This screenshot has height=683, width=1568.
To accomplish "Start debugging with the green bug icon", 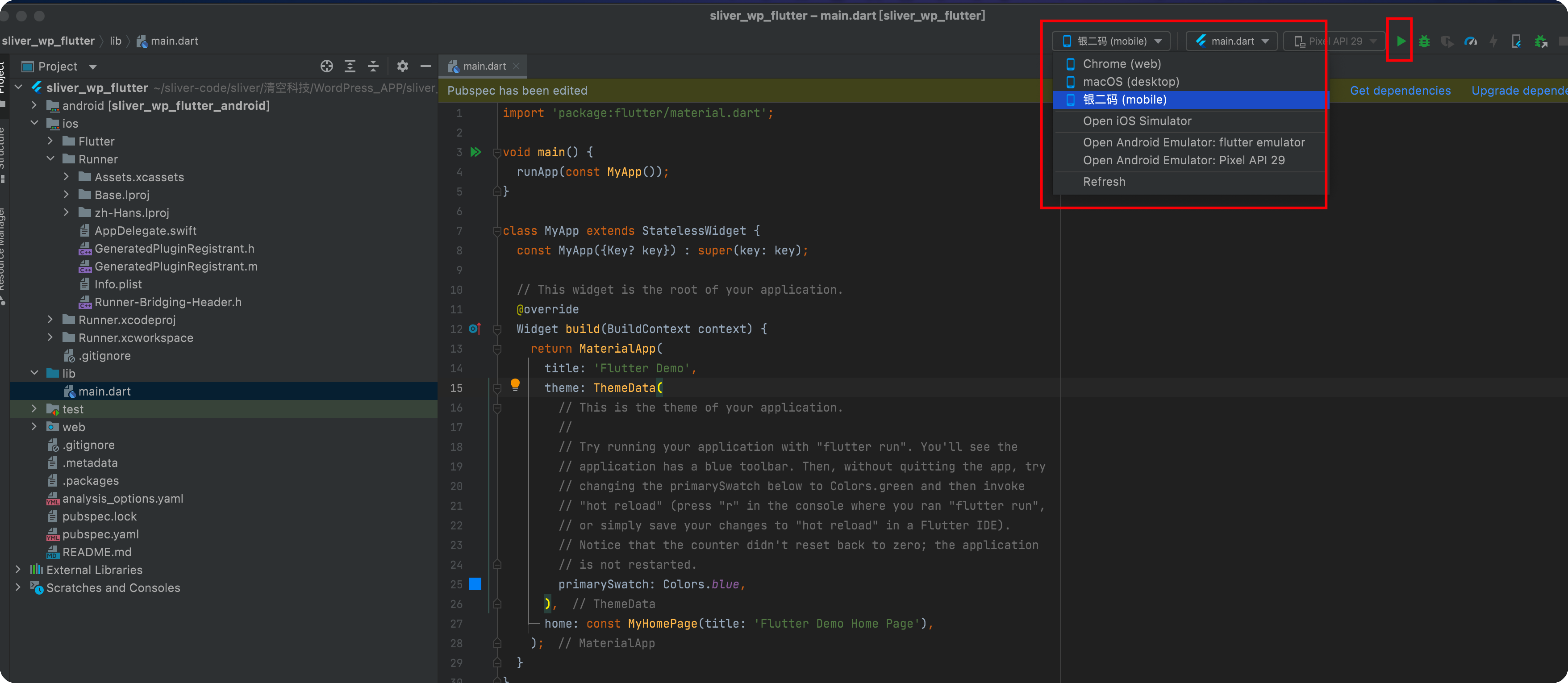I will [x=1424, y=41].
